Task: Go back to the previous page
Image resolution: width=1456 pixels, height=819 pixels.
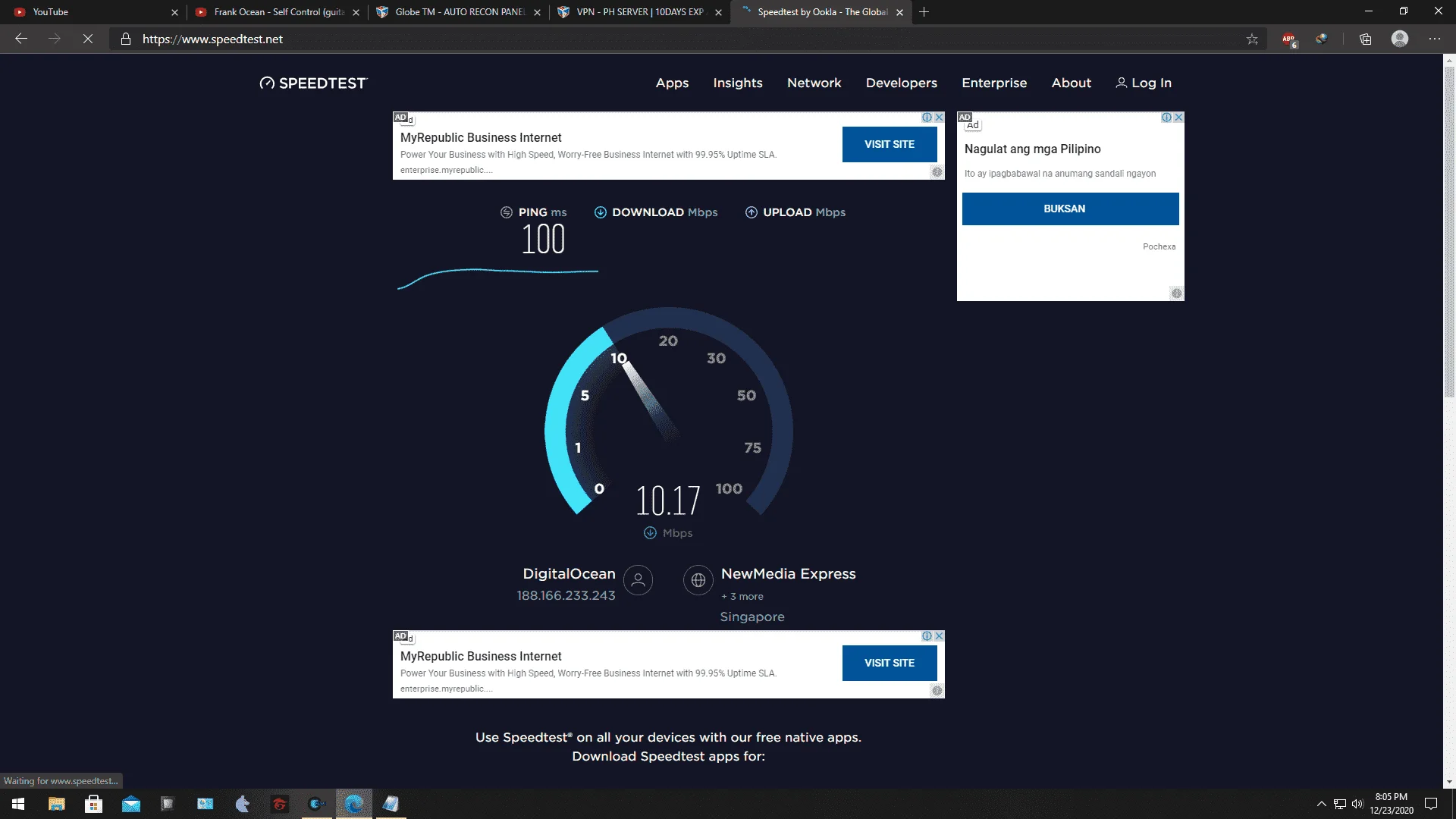Action: pyautogui.click(x=21, y=39)
